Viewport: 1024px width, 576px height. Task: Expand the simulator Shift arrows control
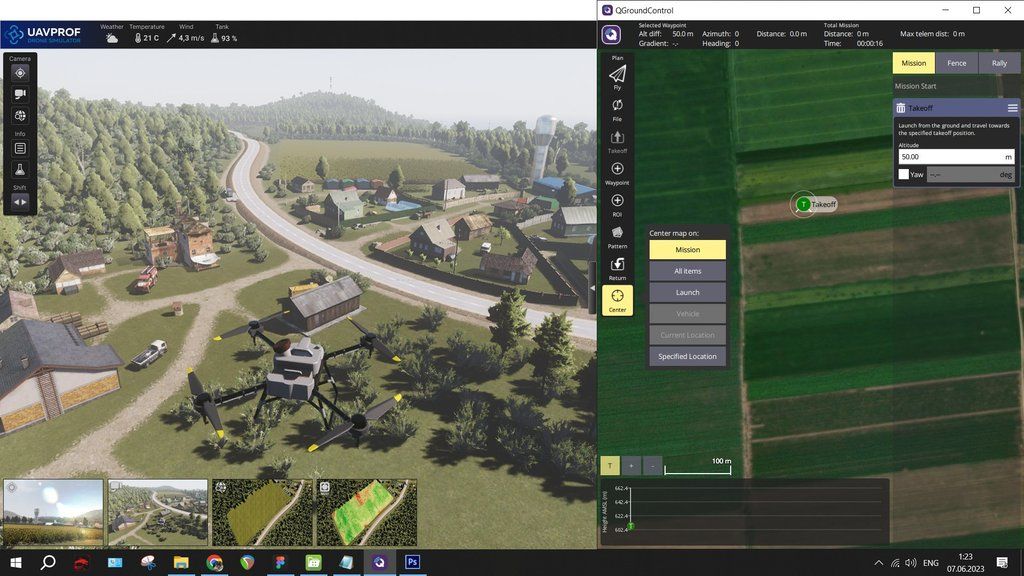(x=20, y=202)
